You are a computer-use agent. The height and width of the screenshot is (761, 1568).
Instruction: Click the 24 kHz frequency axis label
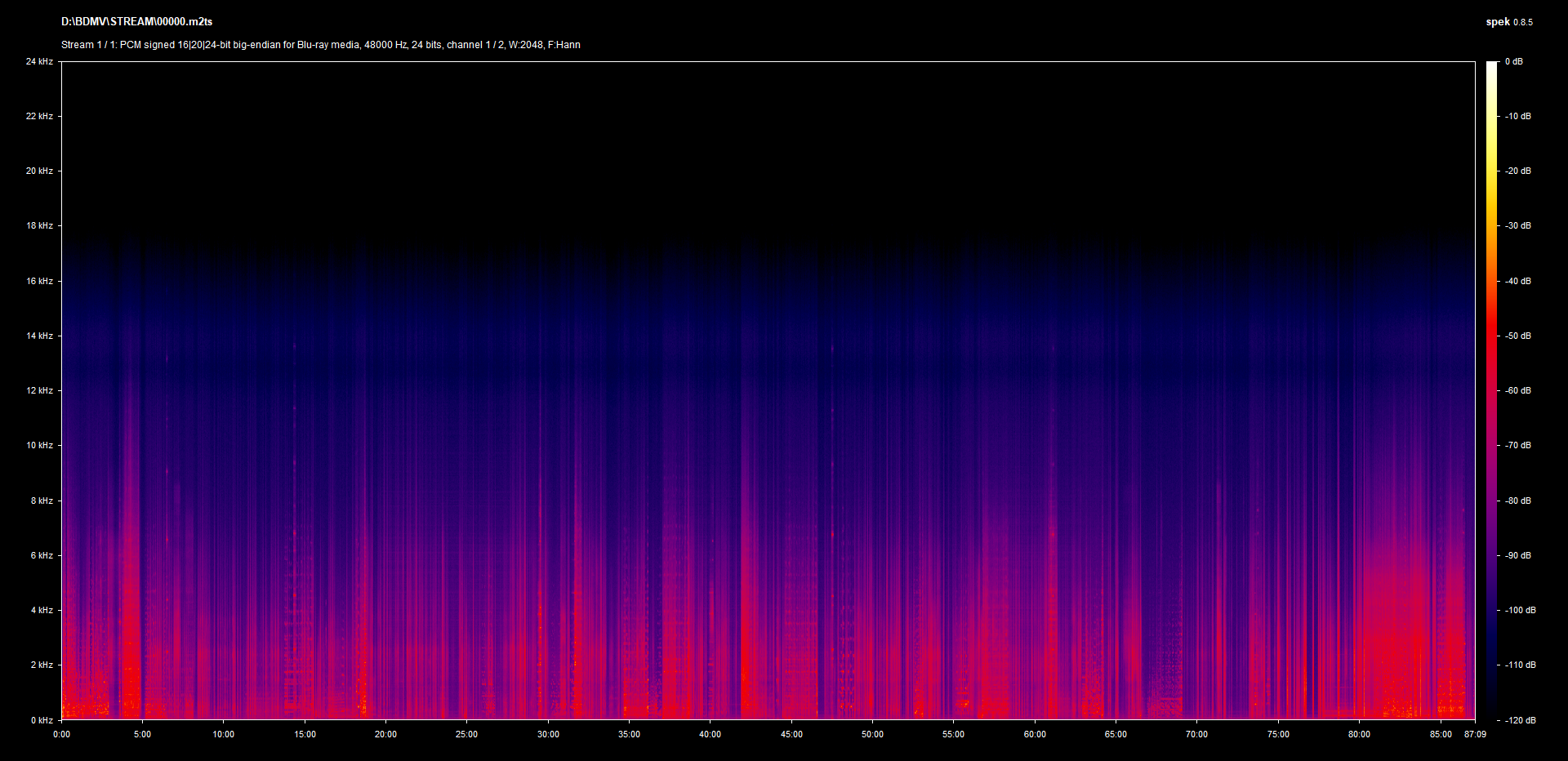click(39, 62)
